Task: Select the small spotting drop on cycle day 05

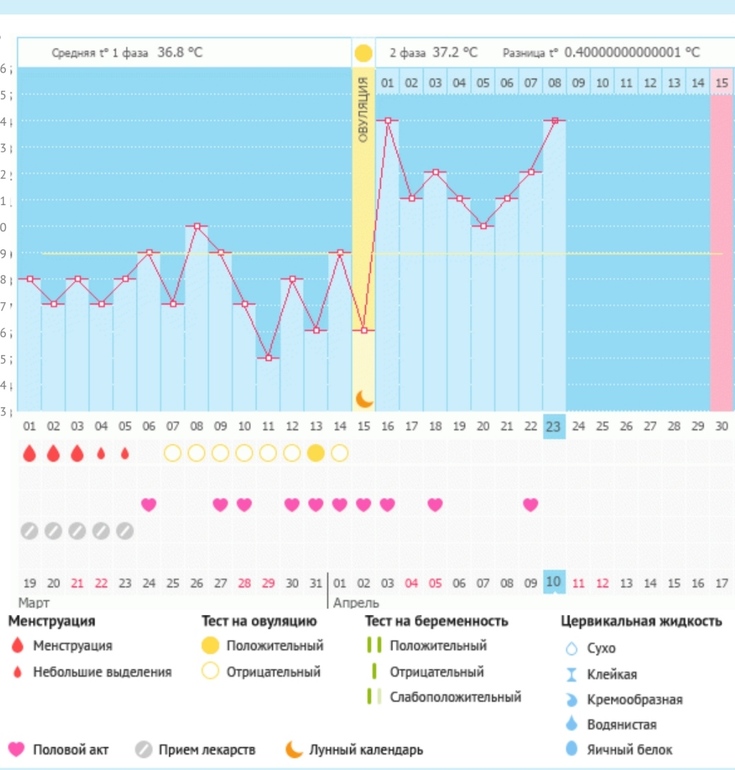Action: click(125, 453)
